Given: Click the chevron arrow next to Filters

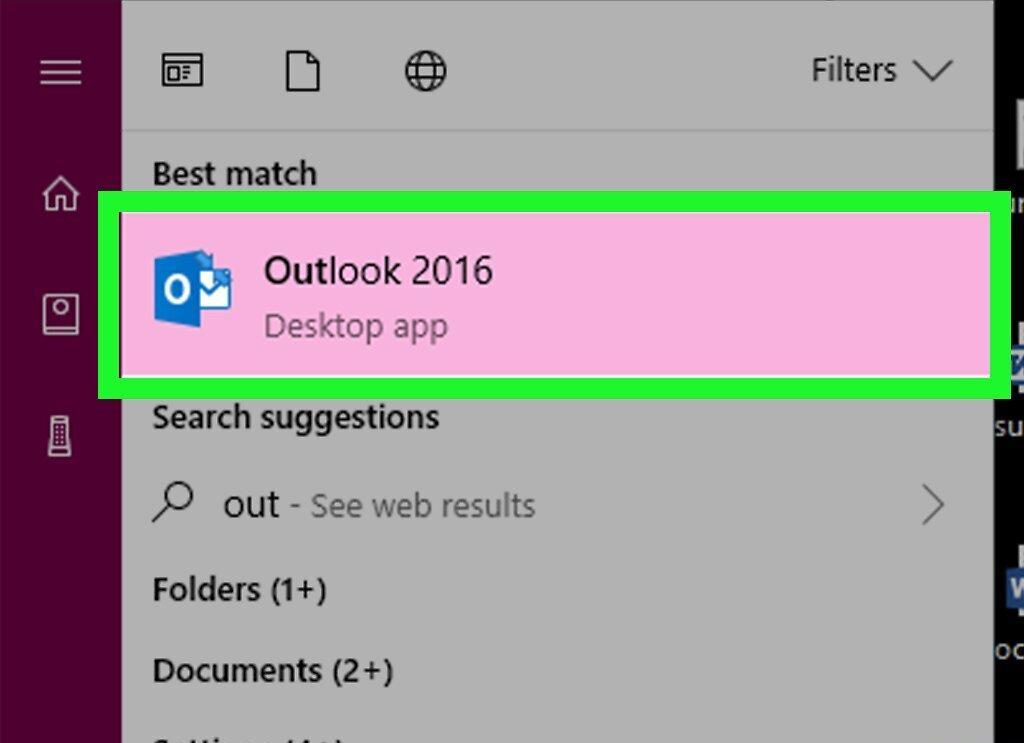Looking at the screenshot, I should (933, 71).
